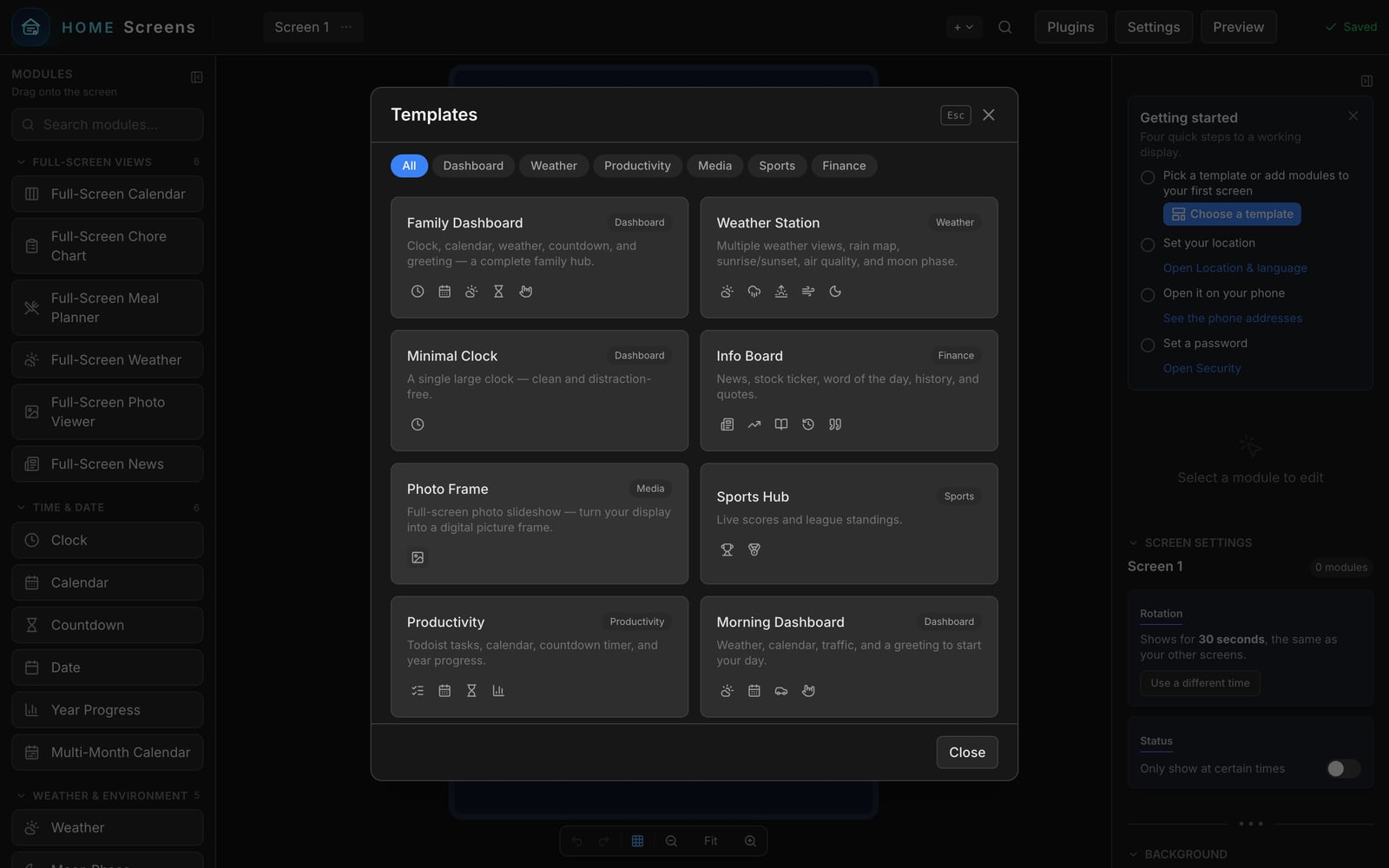Click the Fit zoom control
Screen dimensions: 1389x868
pos(710,841)
